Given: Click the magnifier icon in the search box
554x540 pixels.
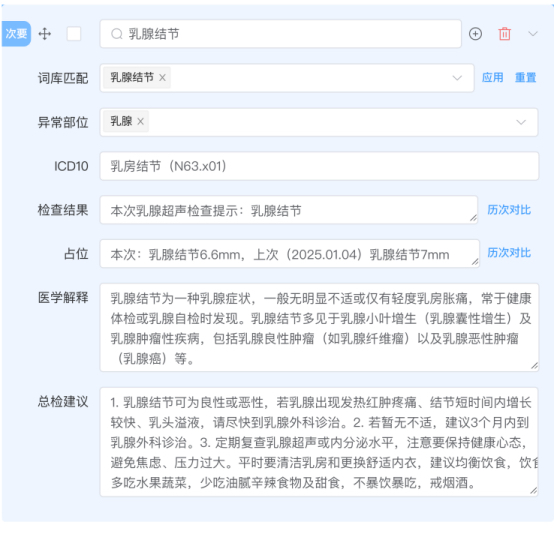Looking at the screenshot, I should (117, 34).
